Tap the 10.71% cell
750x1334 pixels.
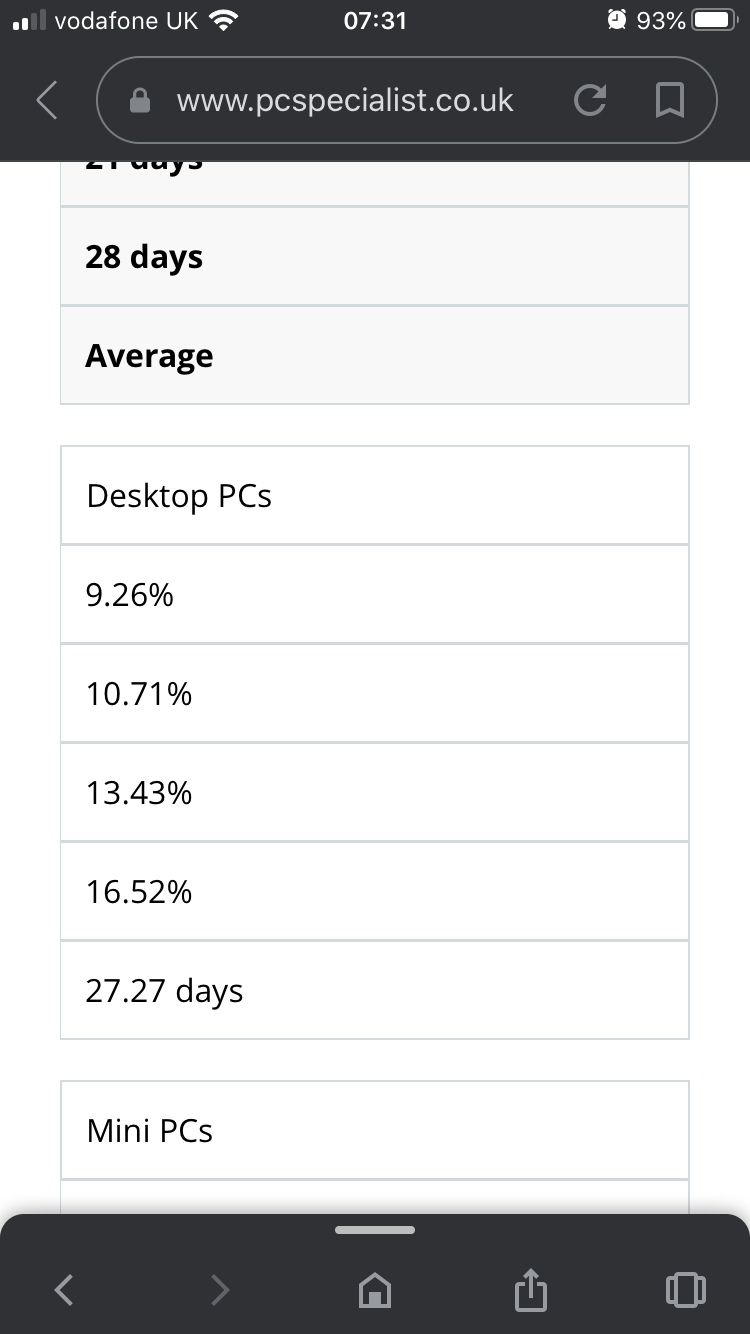point(375,693)
